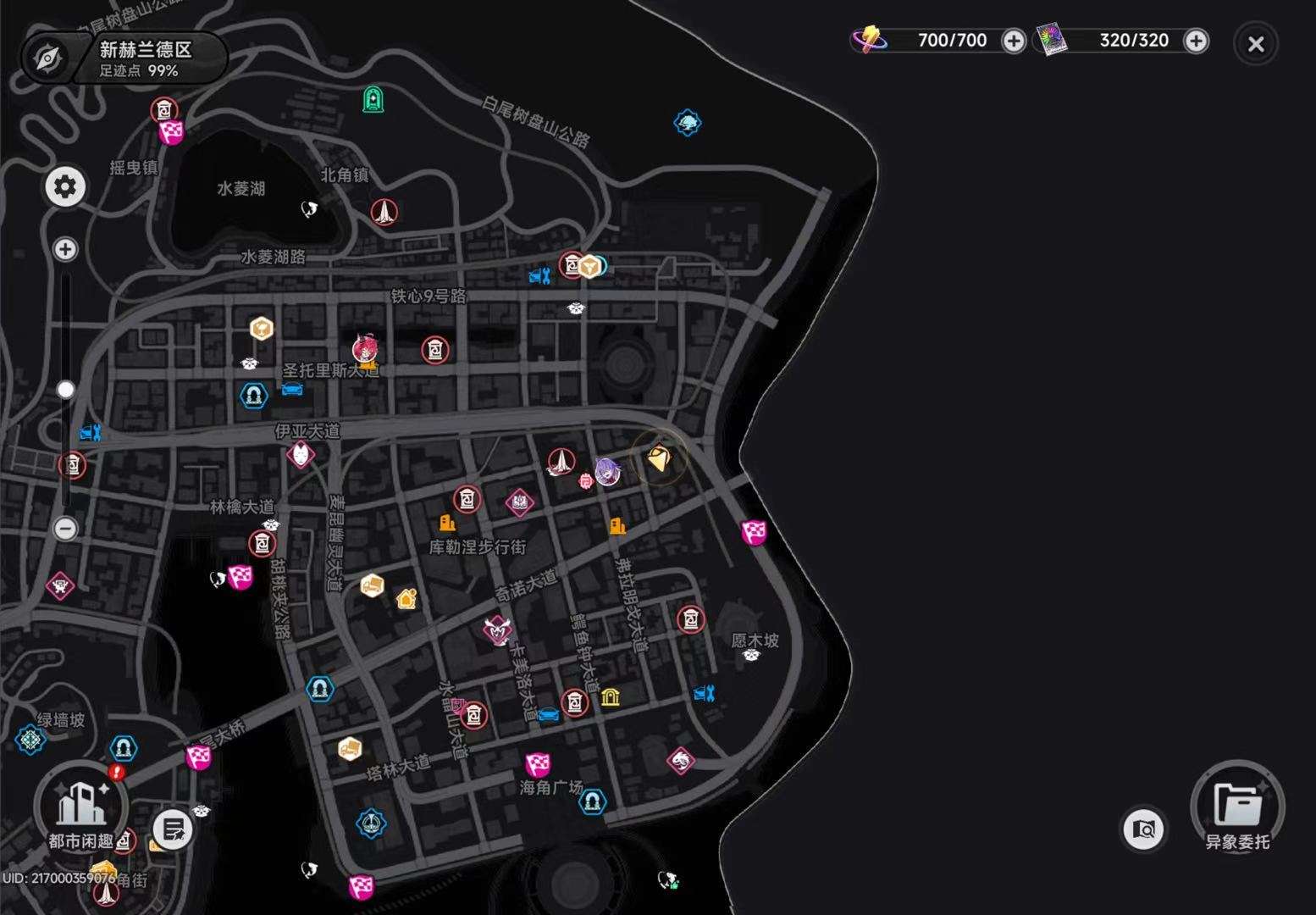This screenshot has height=915, width=1316.
Task: Select the orange building icon above 库勒涅步行街
Action: click(447, 523)
